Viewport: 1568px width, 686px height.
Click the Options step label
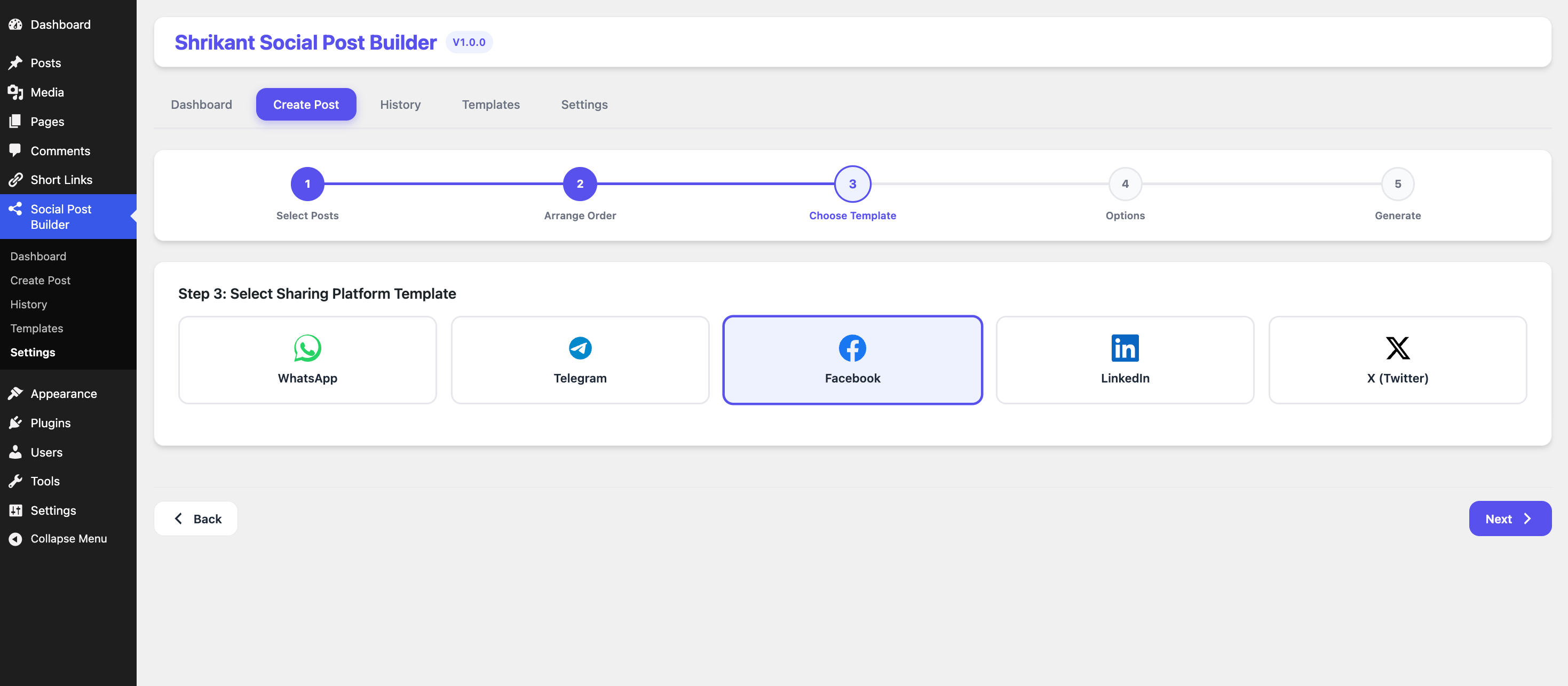(1125, 216)
